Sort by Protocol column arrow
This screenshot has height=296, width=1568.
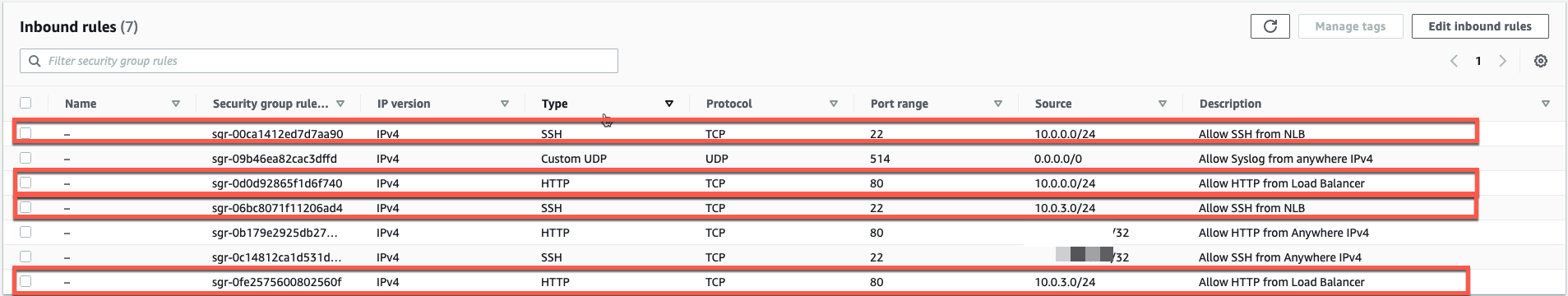(833, 104)
